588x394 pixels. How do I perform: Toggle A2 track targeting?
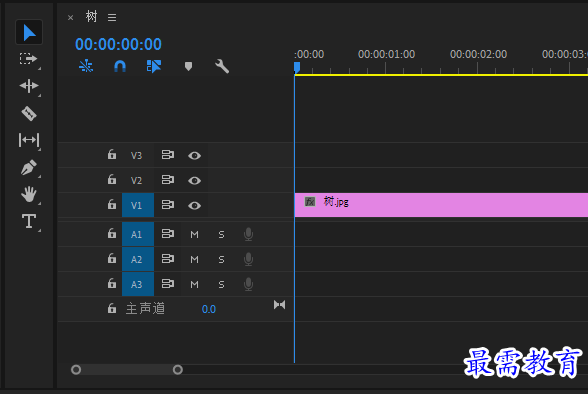coord(138,259)
